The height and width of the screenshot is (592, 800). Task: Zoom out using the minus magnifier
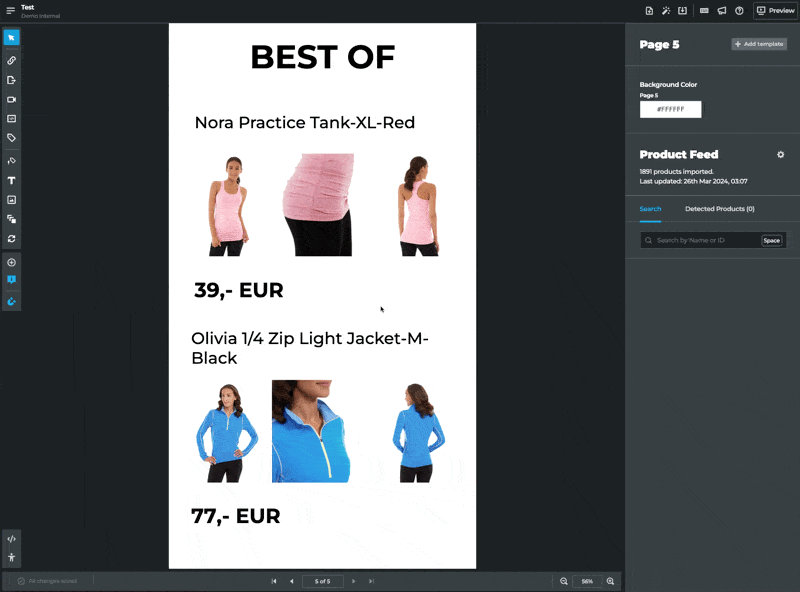564,581
